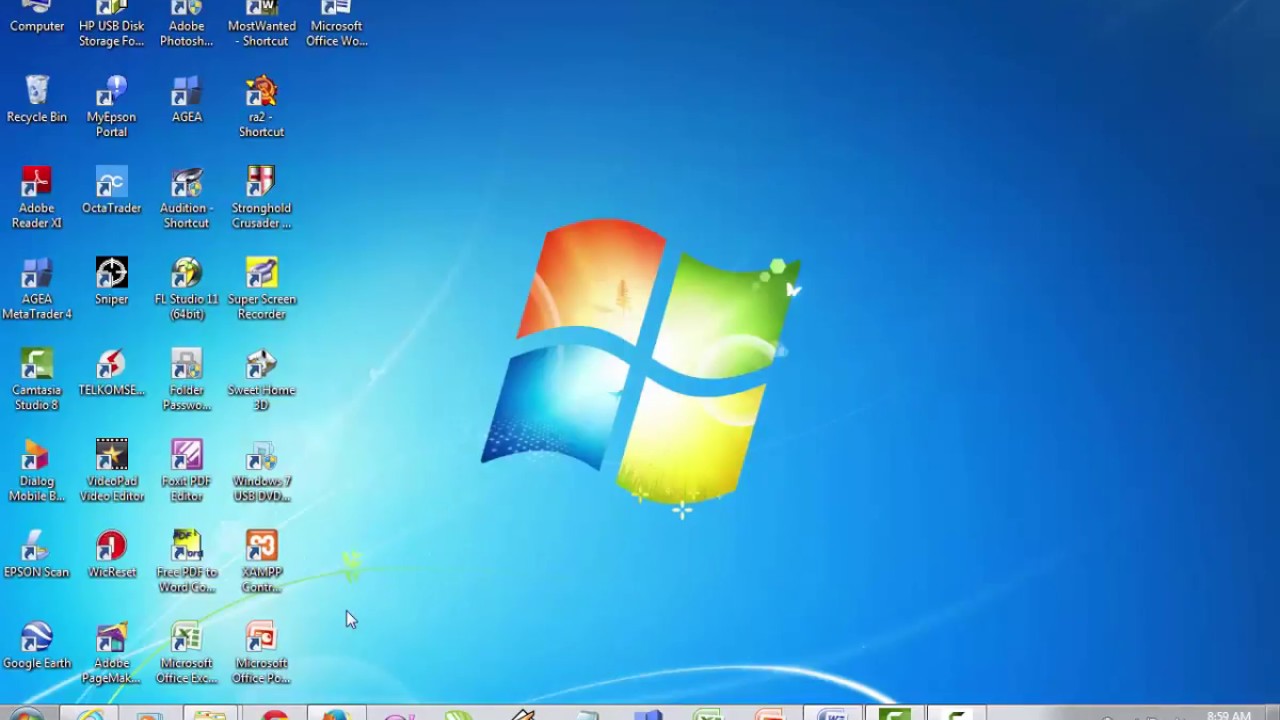Select the Sniper desktop icon

tap(111, 281)
